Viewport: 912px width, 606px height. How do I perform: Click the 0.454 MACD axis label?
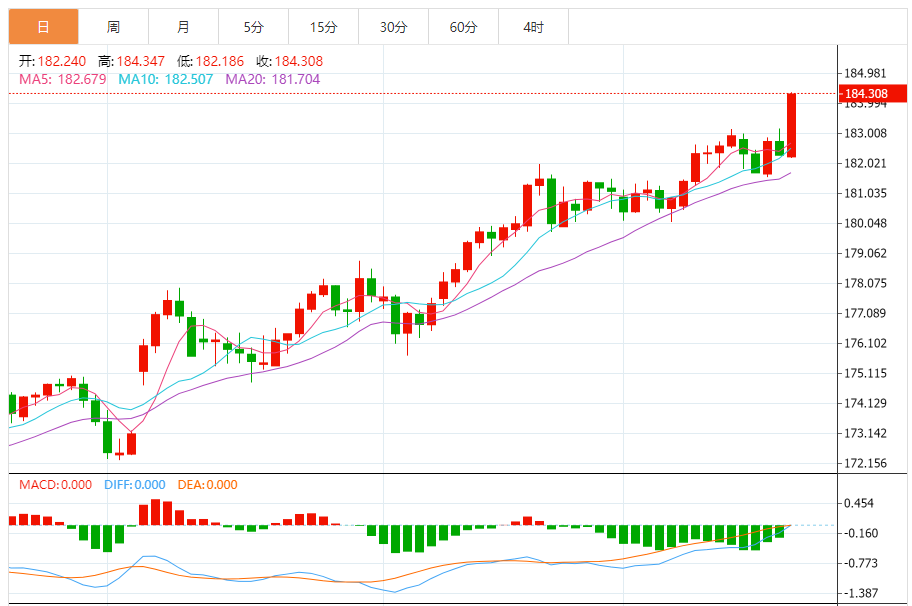(x=861, y=503)
